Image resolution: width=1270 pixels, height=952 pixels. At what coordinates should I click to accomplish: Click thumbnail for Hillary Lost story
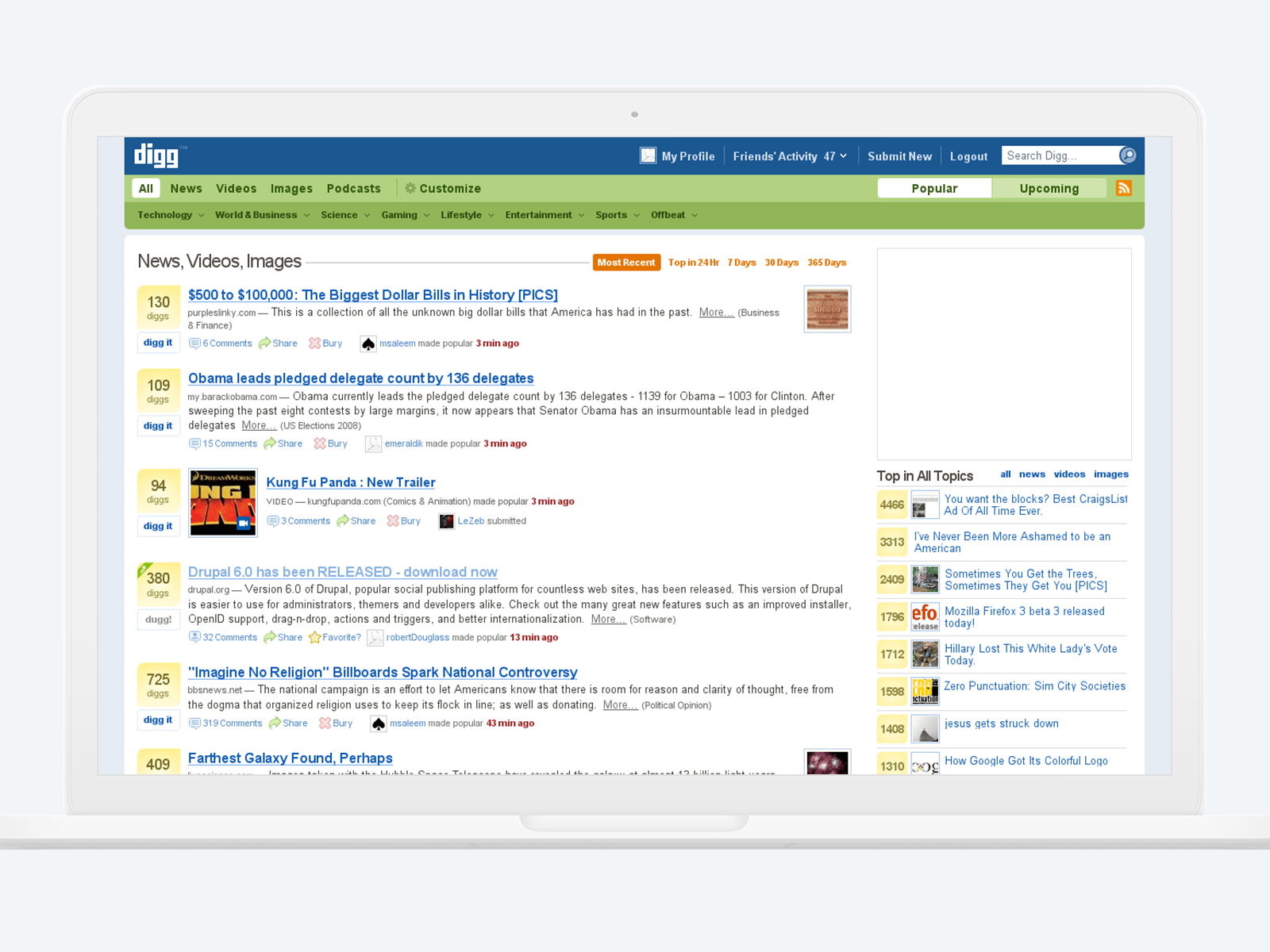pyautogui.click(x=925, y=654)
